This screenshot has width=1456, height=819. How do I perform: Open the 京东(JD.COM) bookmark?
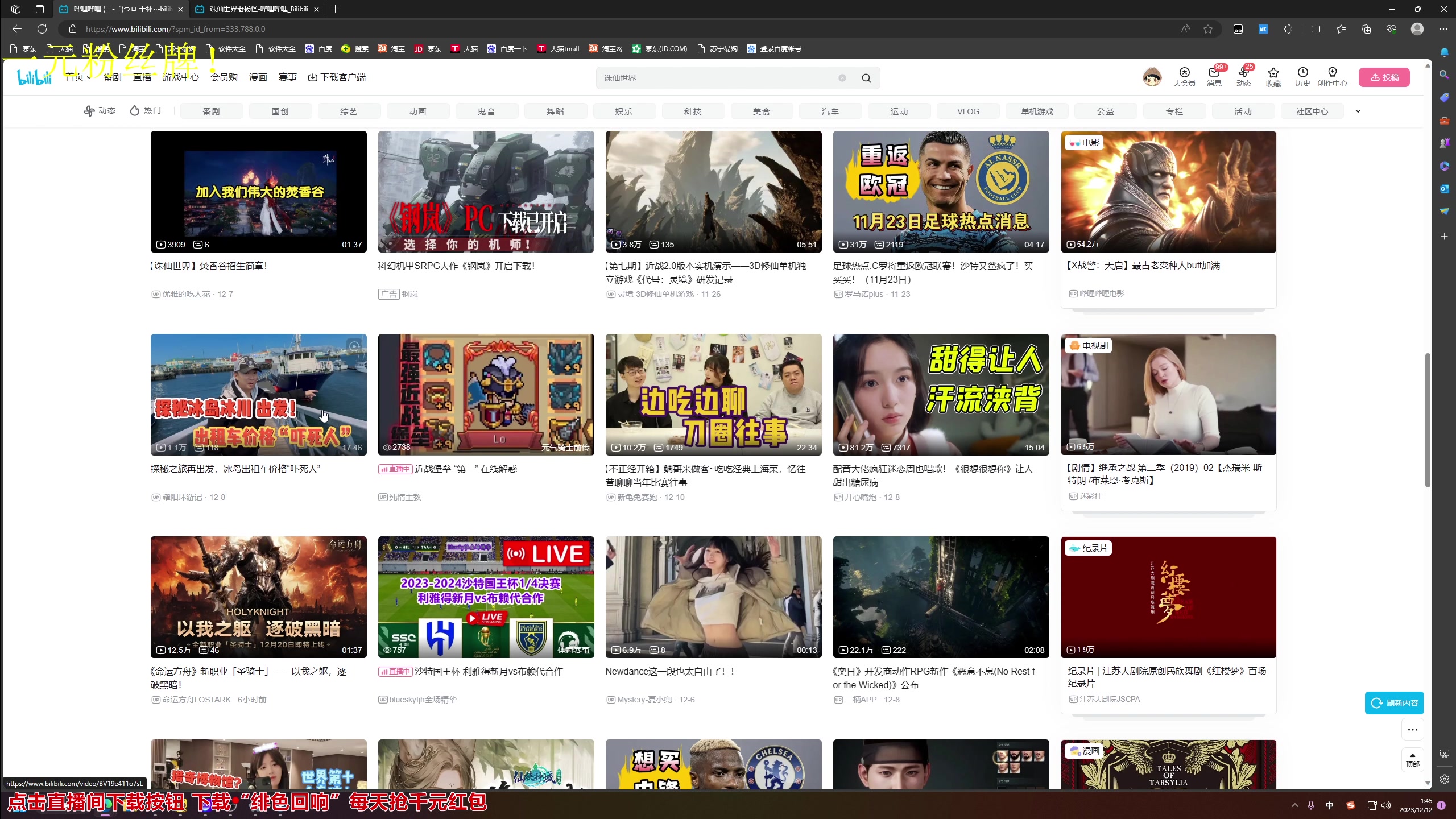pyautogui.click(x=660, y=49)
